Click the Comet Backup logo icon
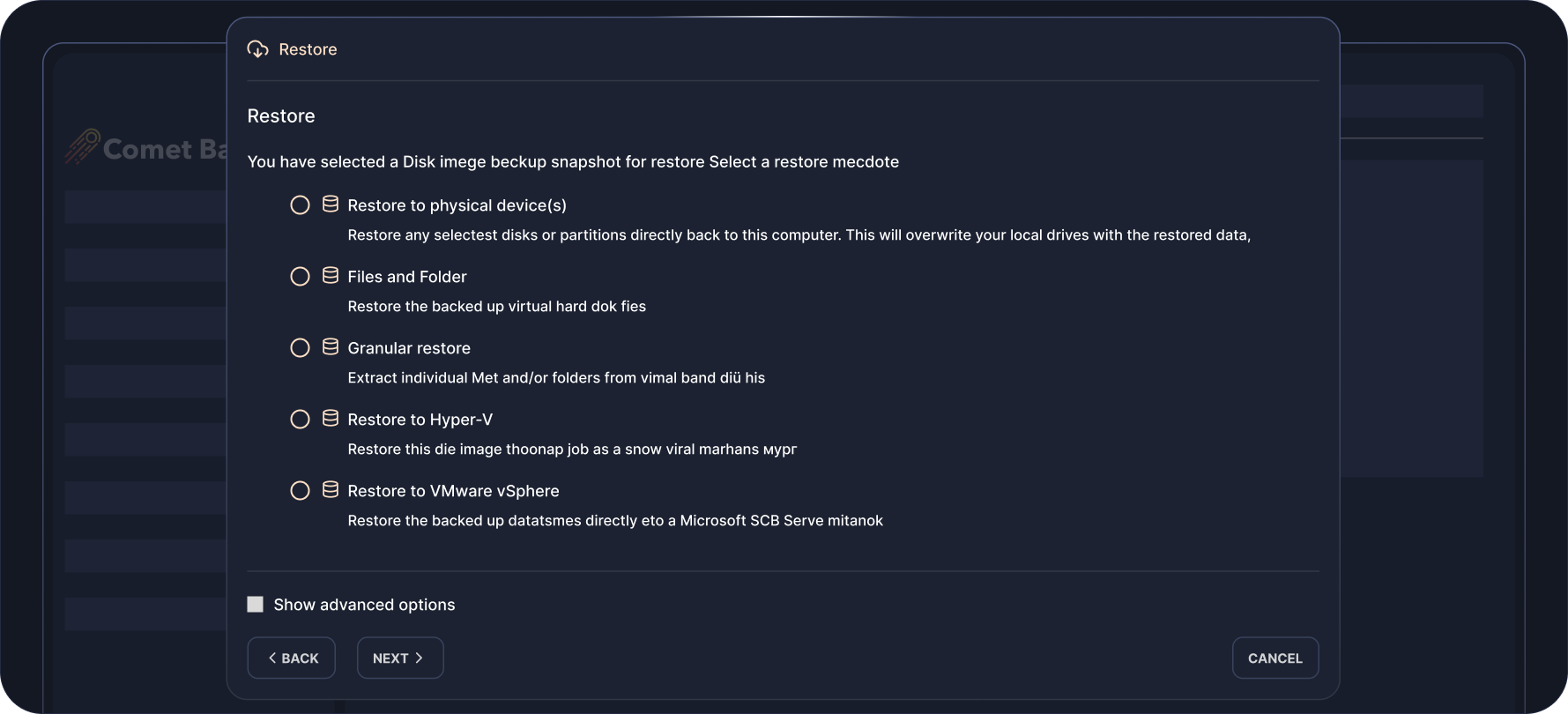Image resolution: width=1568 pixels, height=714 pixels. point(82,147)
